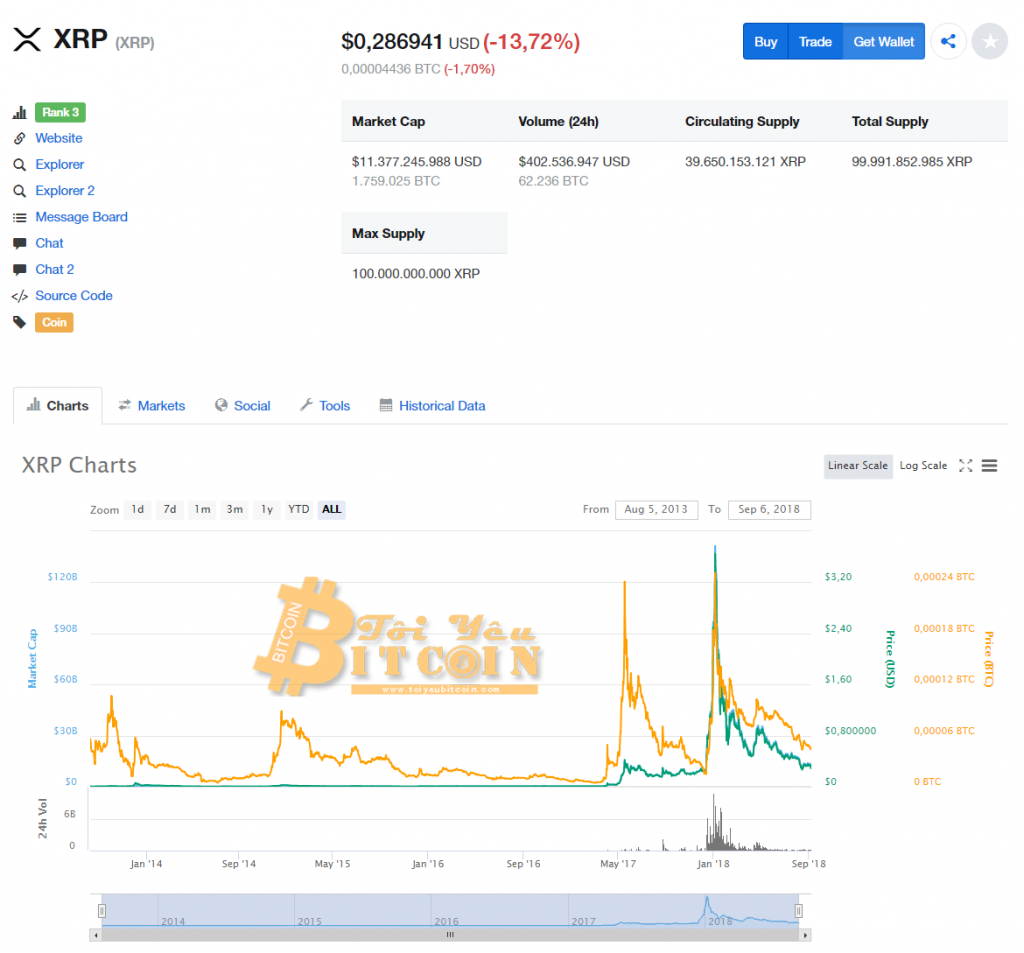1024x953 pixels.
Task: Set chart zoom to 7d
Action: pos(170,509)
